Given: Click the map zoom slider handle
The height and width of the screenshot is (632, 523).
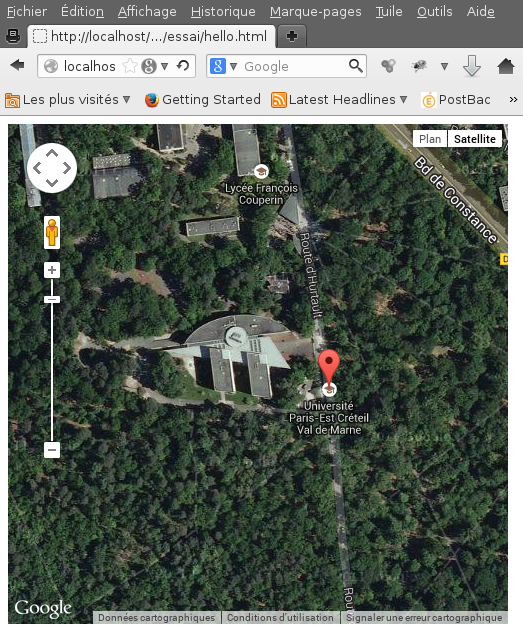Looking at the screenshot, I should click(x=52, y=299).
